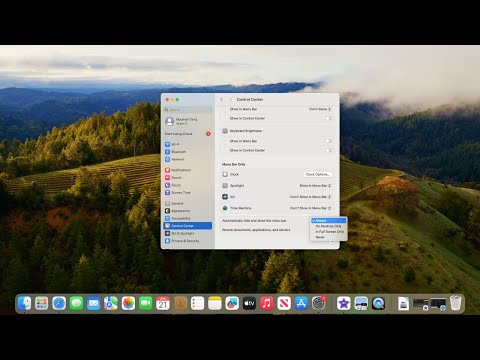Open the document file in the Dock
480x360 pixels.
click(403, 303)
